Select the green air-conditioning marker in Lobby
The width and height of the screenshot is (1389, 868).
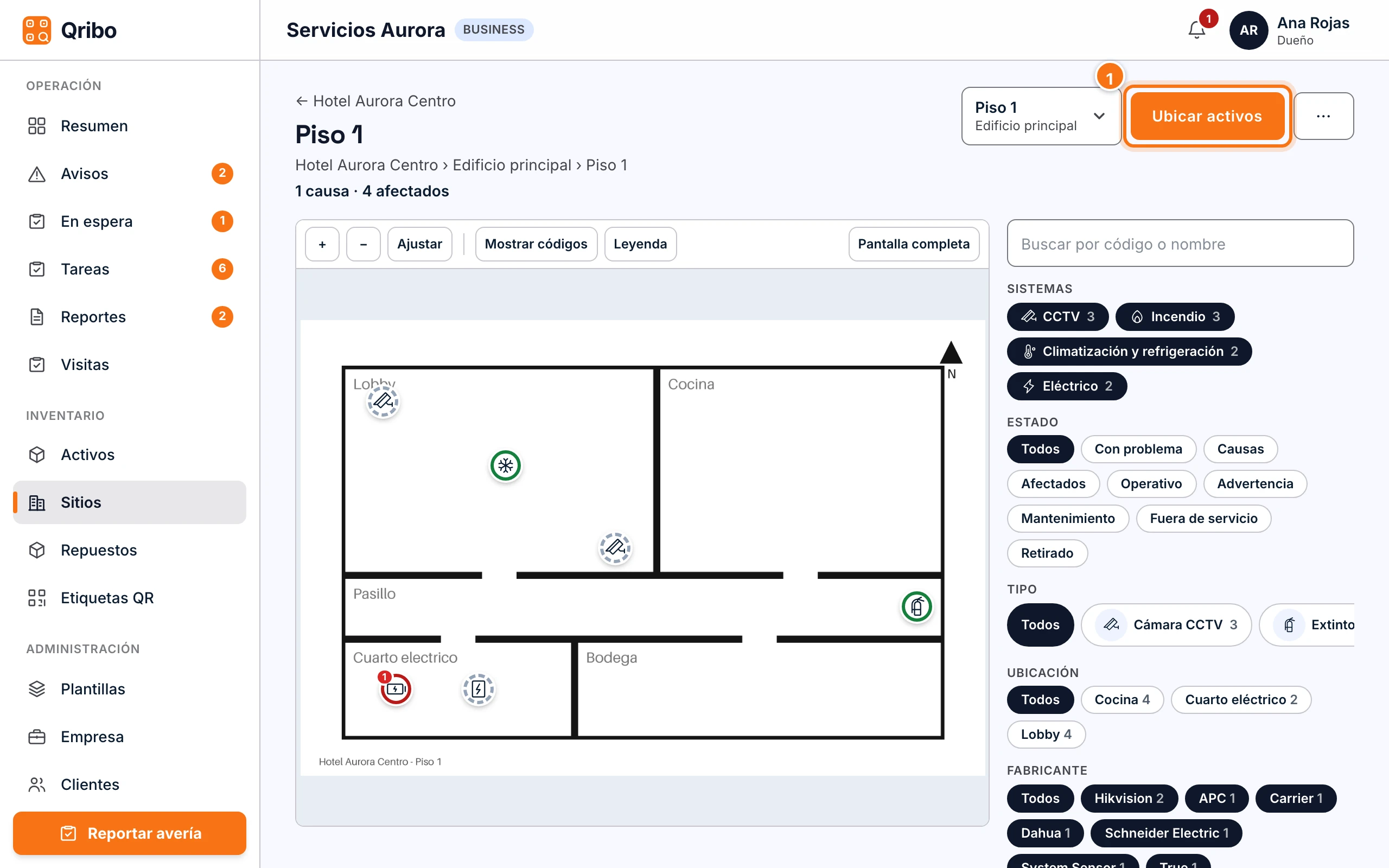(506, 465)
